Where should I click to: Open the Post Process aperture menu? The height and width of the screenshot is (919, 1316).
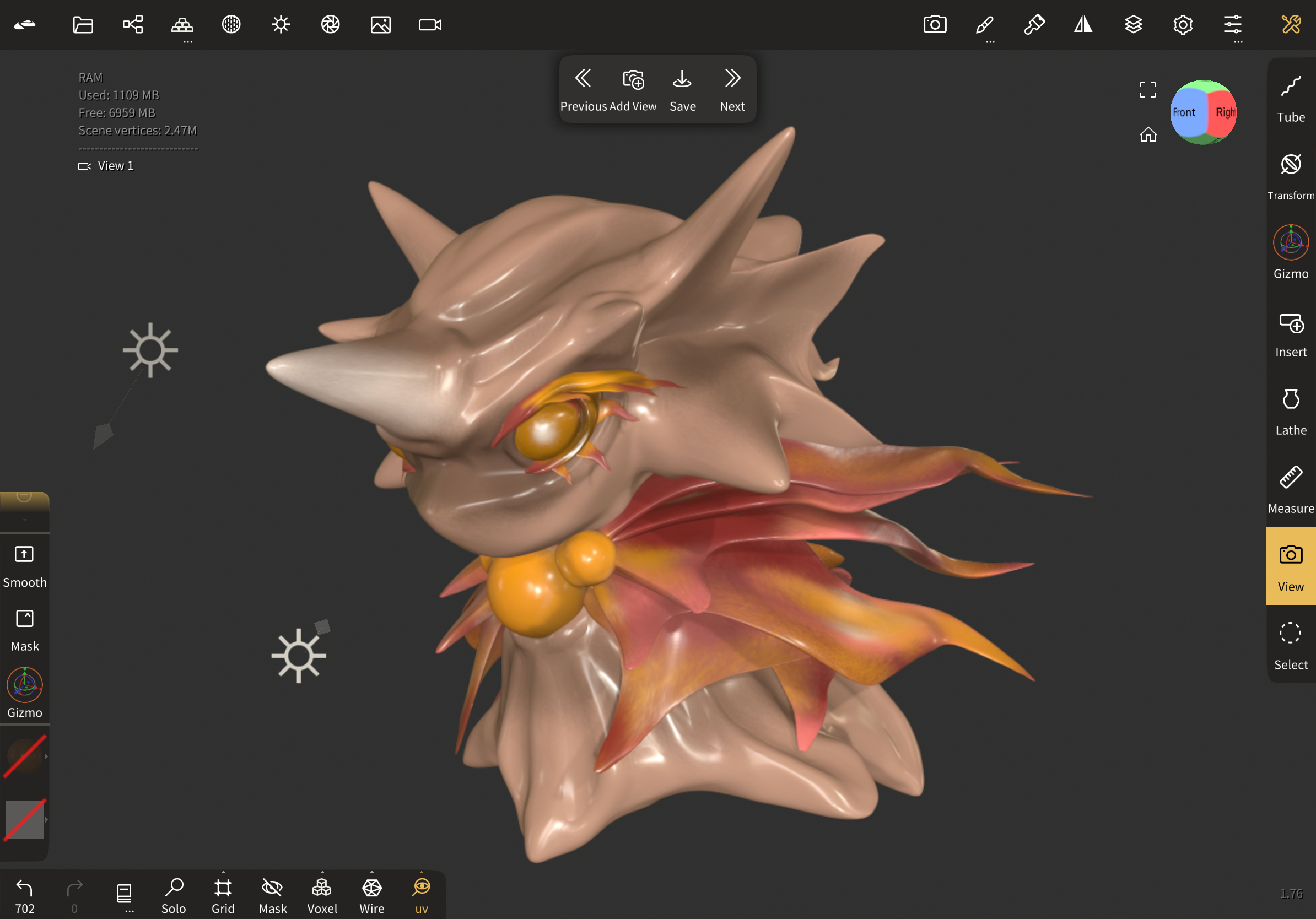click(331, 25)
